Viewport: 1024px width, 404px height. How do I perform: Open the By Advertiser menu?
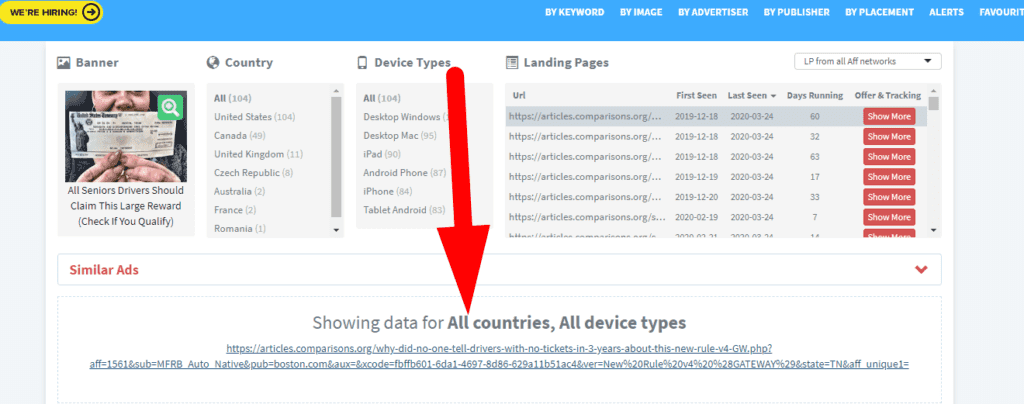pyautogui.click(x=712, y=12)
